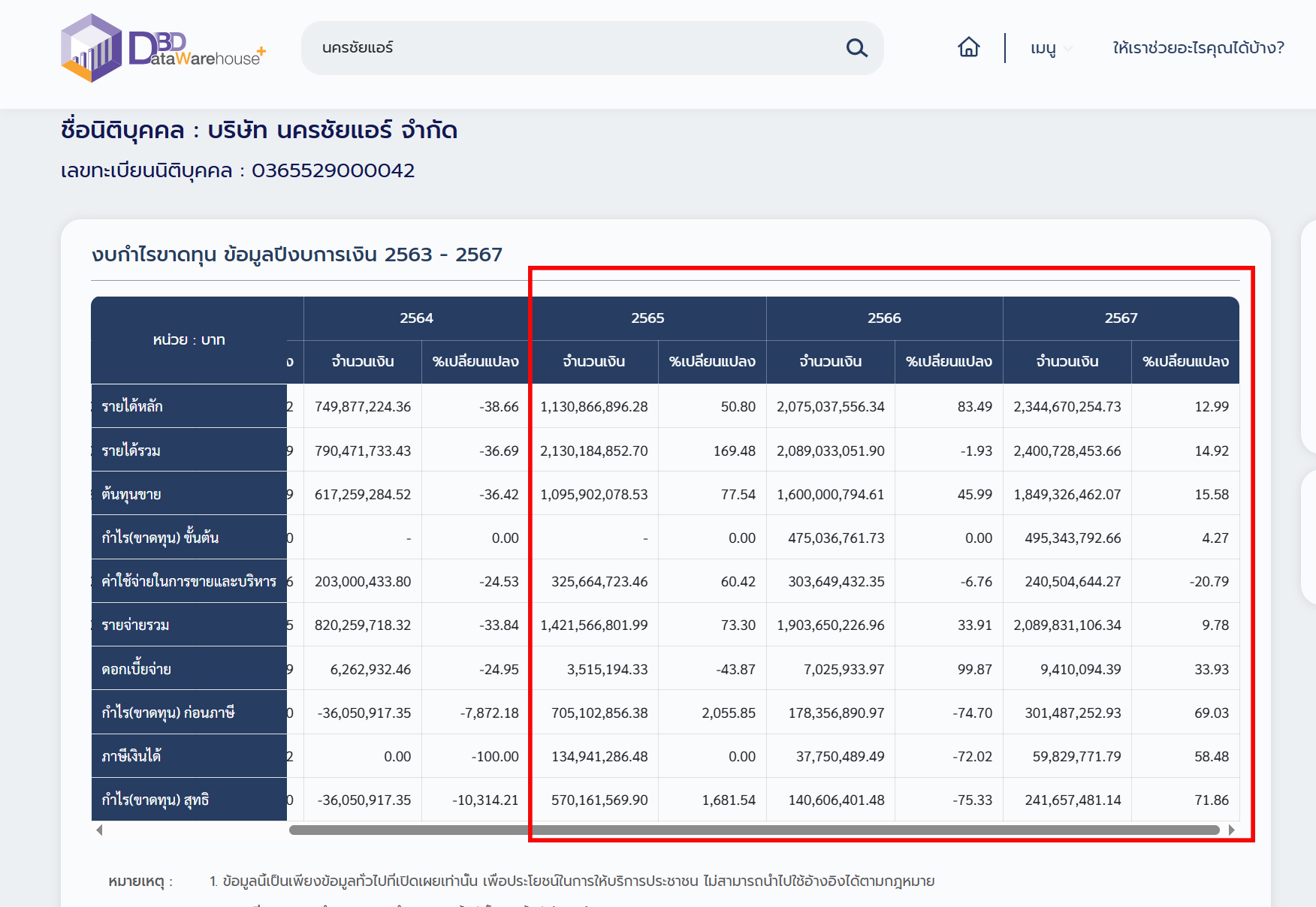Click the ดอกเบี้ยจ่าย row label
1316x907 pixels.
137,669
